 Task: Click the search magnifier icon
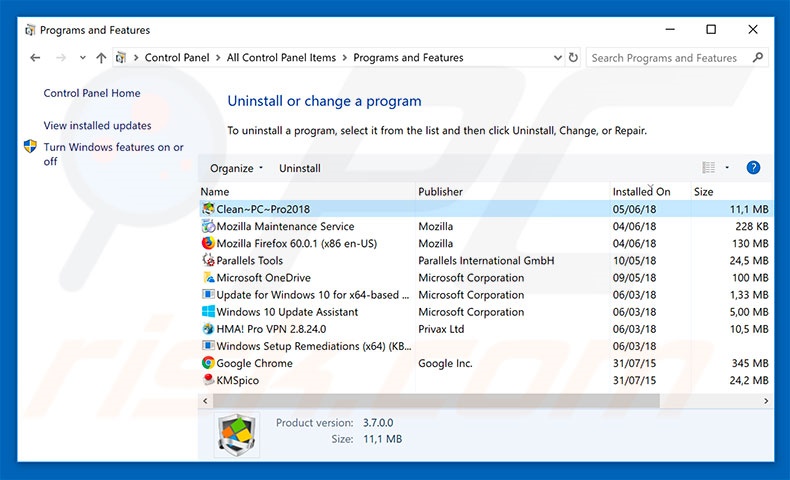(x=758, y=57)
